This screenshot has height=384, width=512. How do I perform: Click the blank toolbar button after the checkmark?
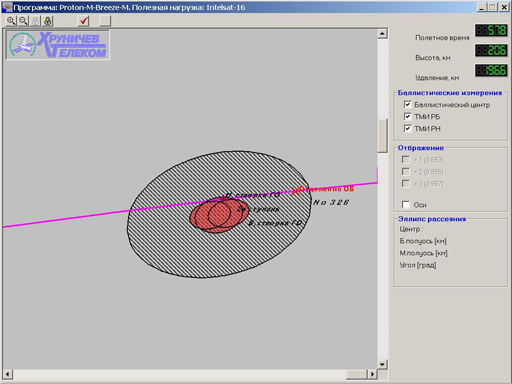(x=105, y=21)
